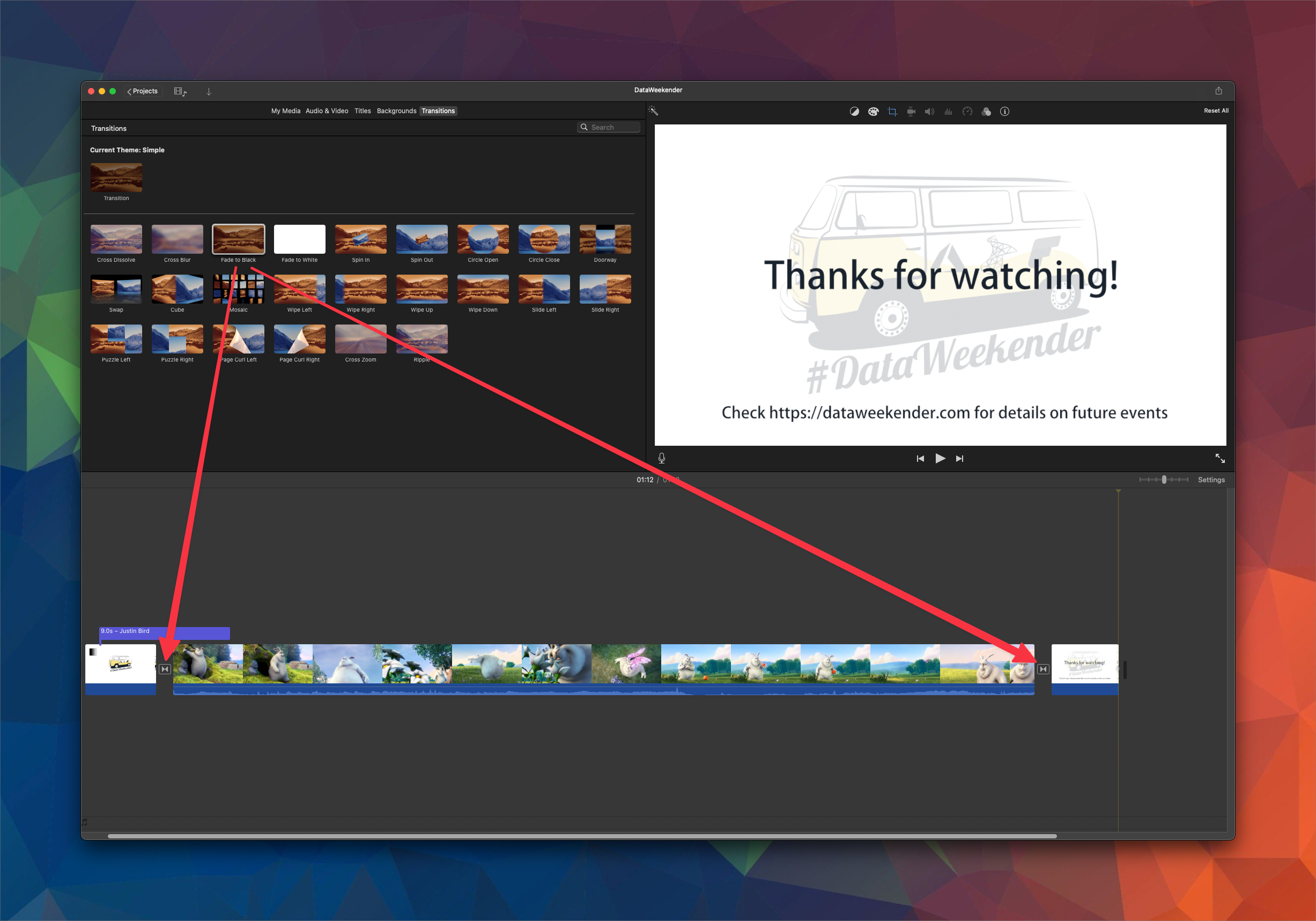Click the share export icon

1218,91
